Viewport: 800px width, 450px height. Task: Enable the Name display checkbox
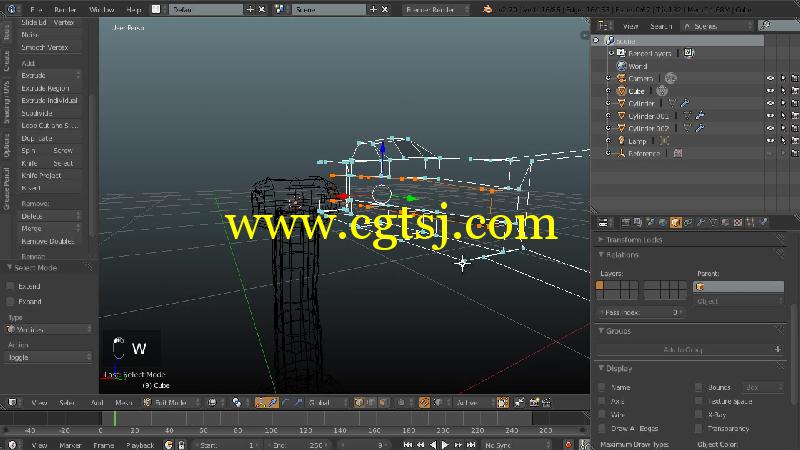[602, 387]
